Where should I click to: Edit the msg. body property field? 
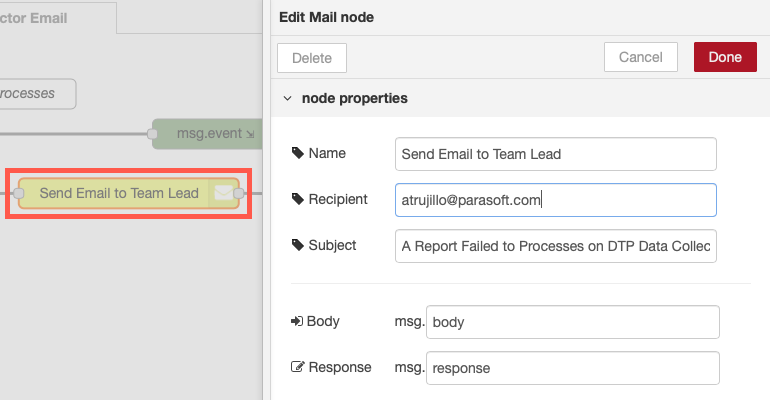tap(573, 322)
